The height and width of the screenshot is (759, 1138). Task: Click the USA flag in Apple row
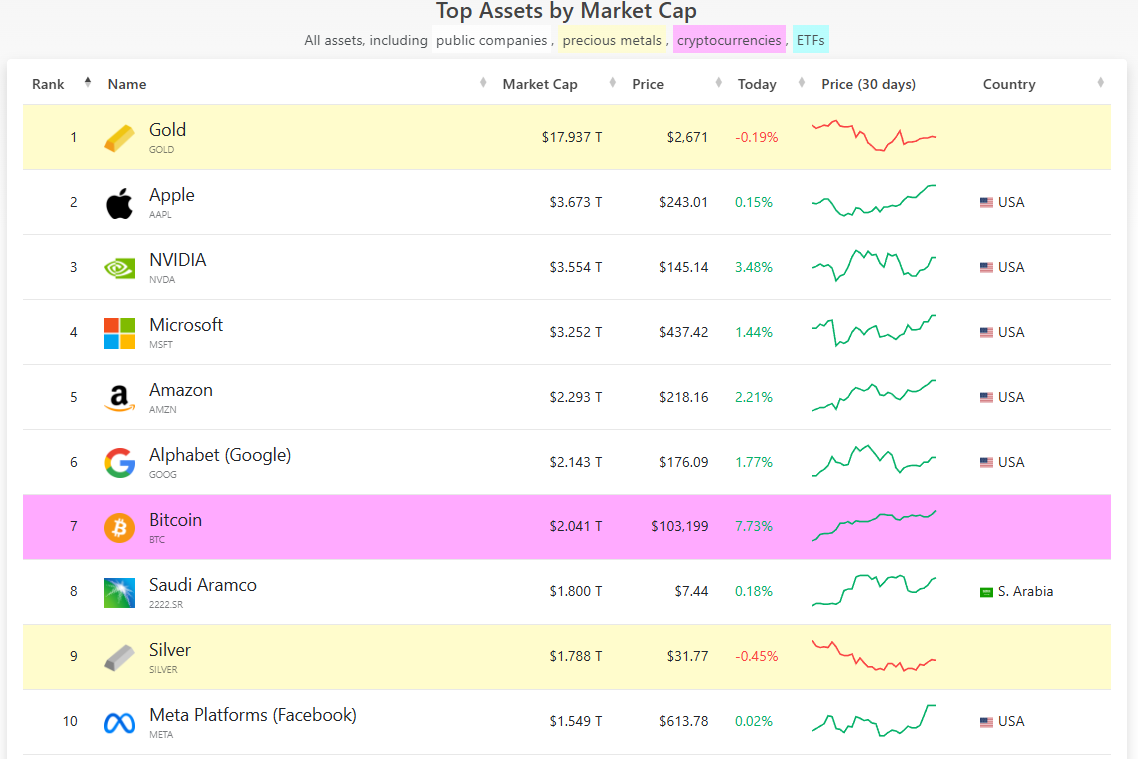click(986, 202)
